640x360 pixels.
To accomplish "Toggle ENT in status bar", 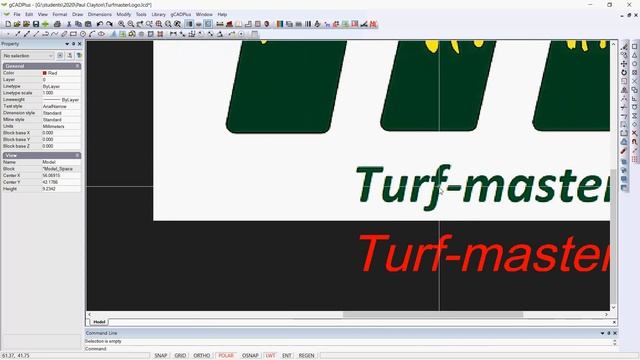I will click(287, 356).
